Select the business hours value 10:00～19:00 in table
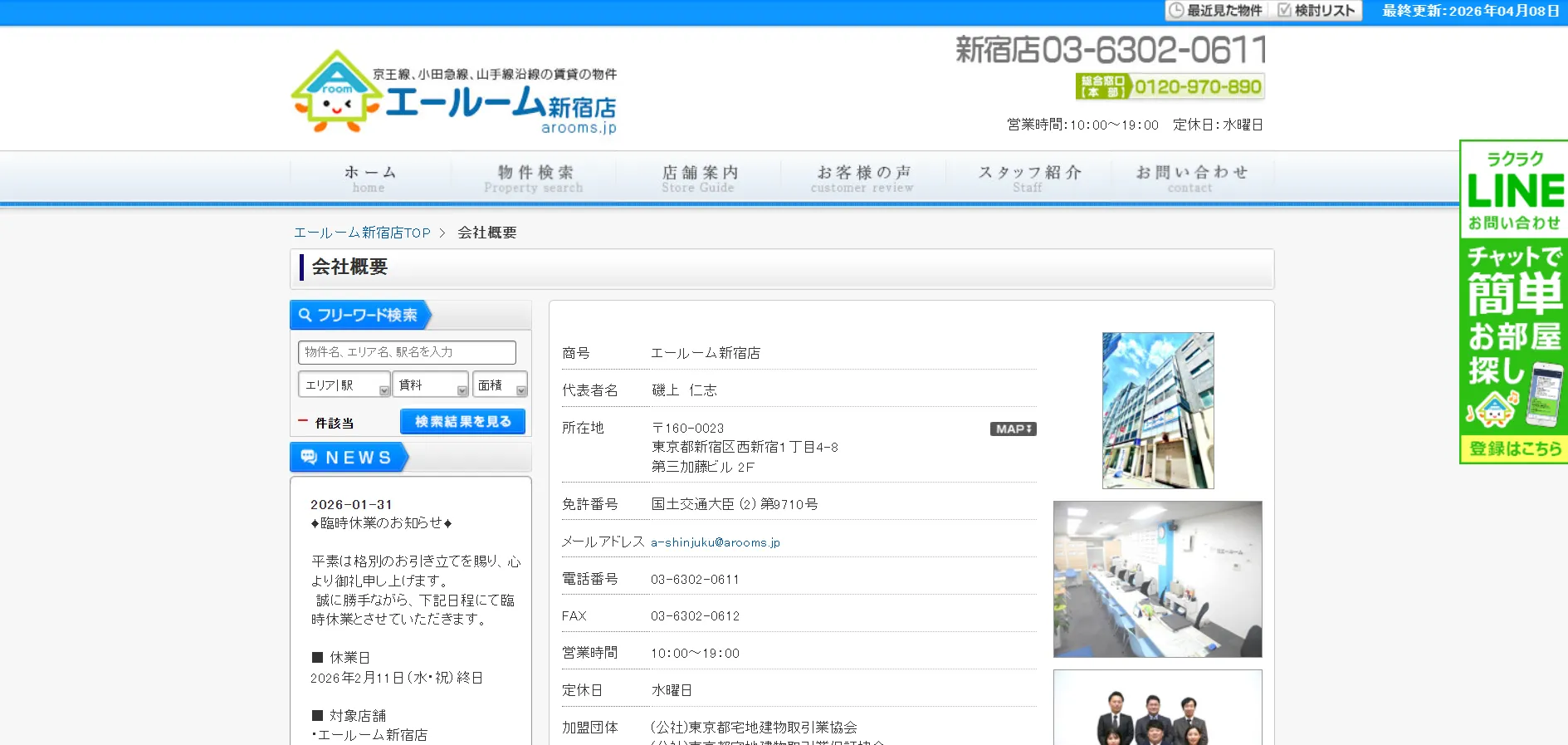 click(x=695, y=654)
